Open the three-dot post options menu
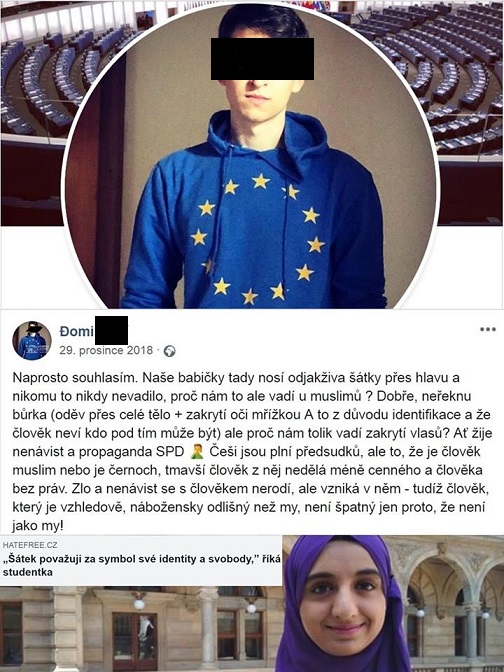 pyautogui.click(x=488, y=329)
